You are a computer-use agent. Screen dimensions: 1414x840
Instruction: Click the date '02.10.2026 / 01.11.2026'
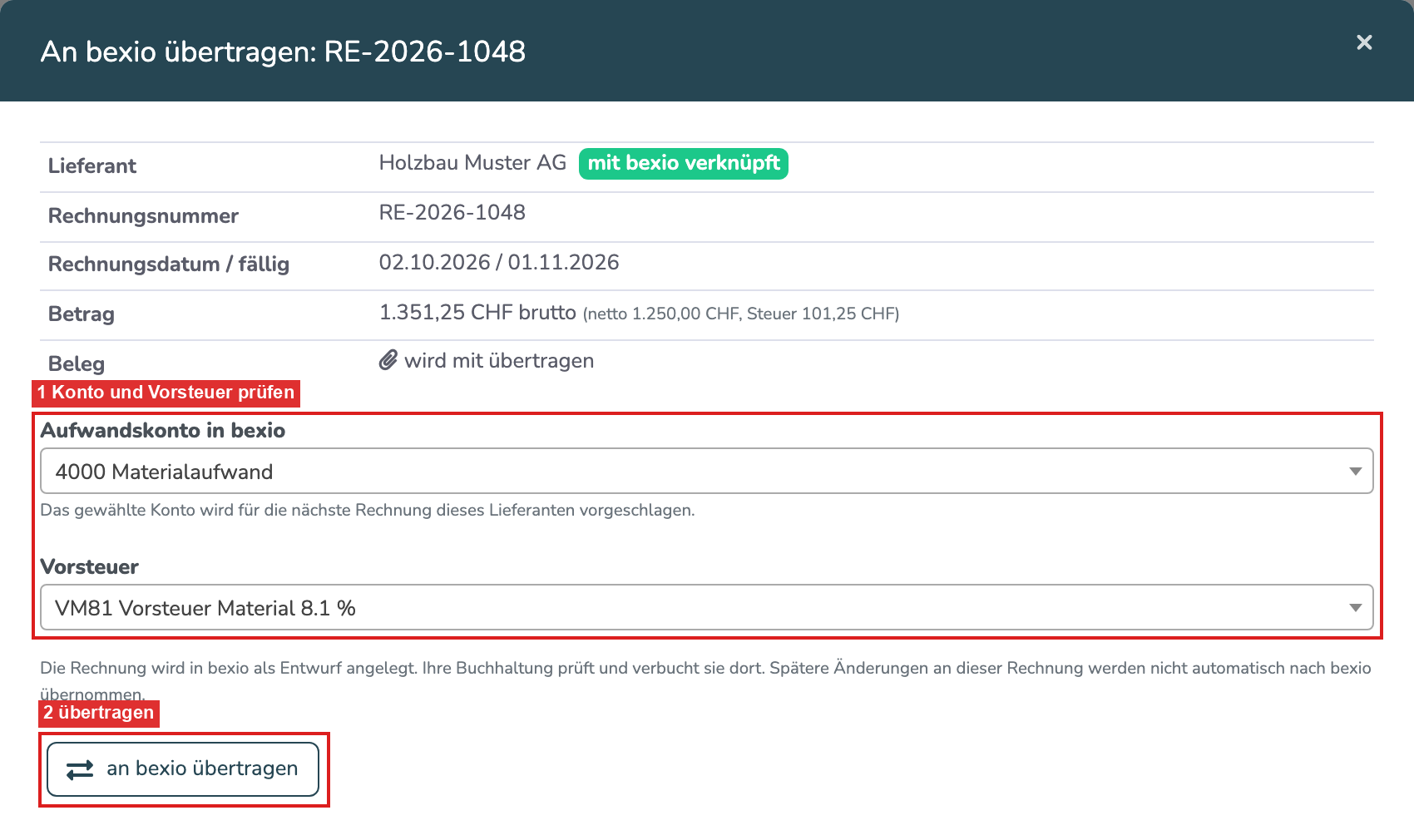tap(499, 263)
